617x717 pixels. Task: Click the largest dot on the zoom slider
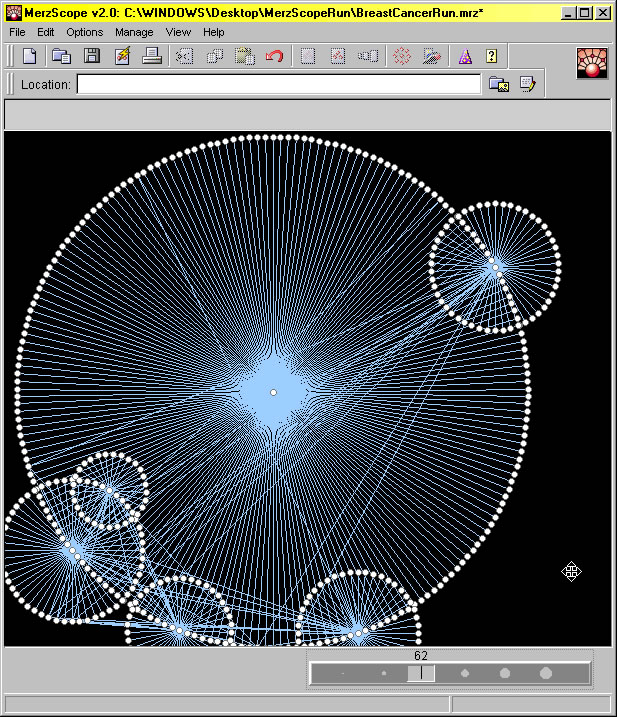(546, 674)
